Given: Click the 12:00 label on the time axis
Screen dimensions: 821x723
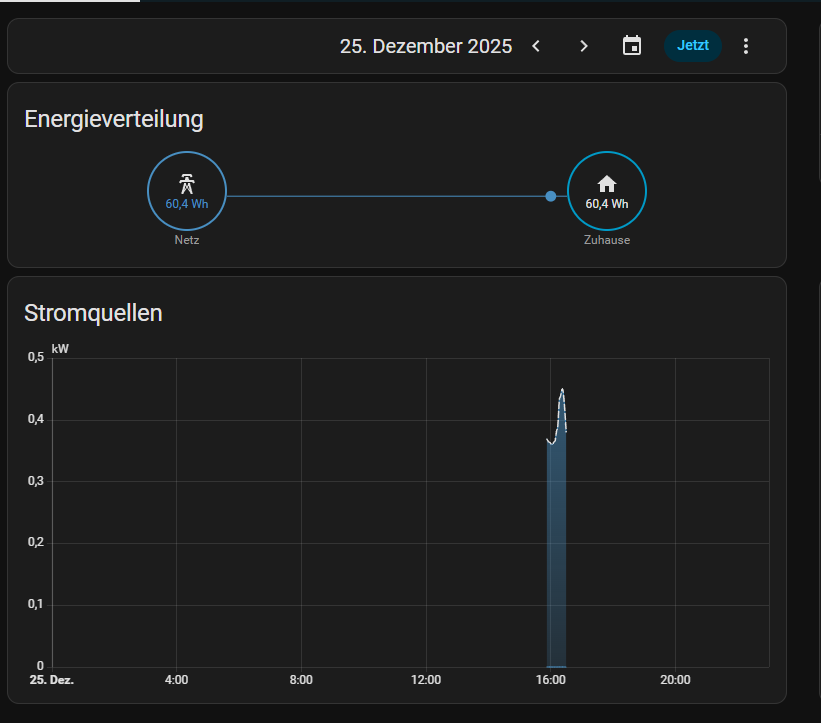Looking at the screenshot, I should [426, 680].
